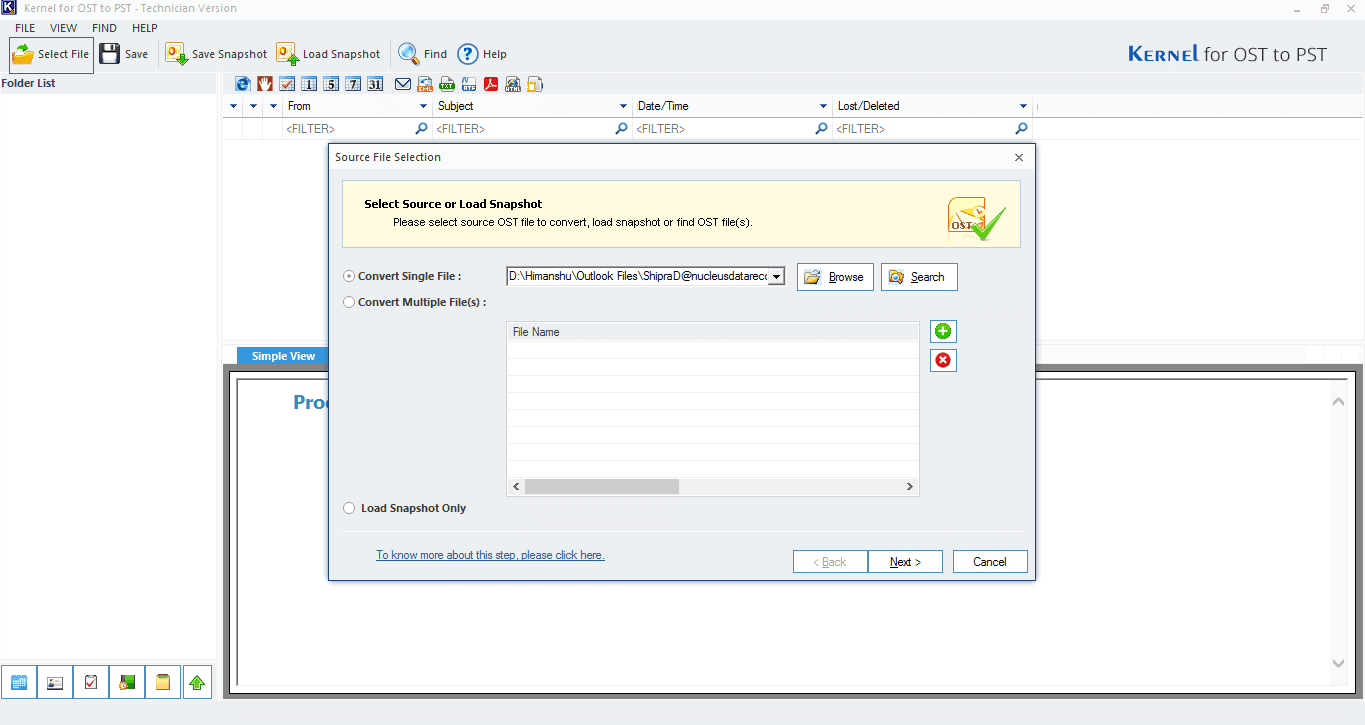Viewport: 1365px width, 725px height.
Task: Click the Next button
Action: pos(905,562)
